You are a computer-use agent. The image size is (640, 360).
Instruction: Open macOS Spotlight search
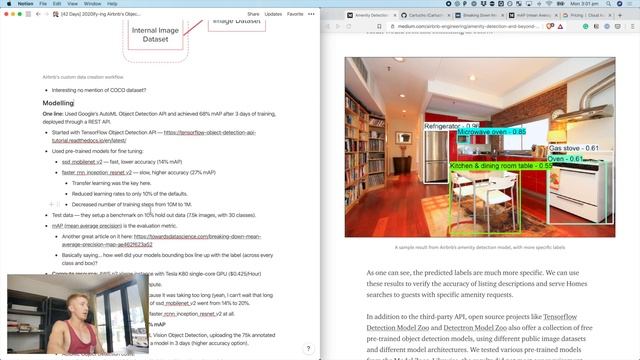pos(608,4)
